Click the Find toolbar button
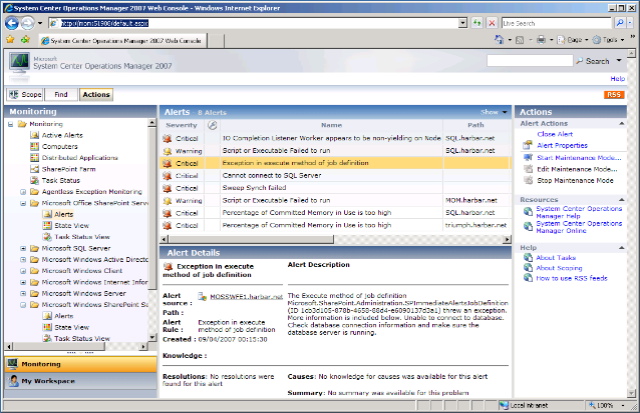The image size is (640, 413). coord(61,94)
